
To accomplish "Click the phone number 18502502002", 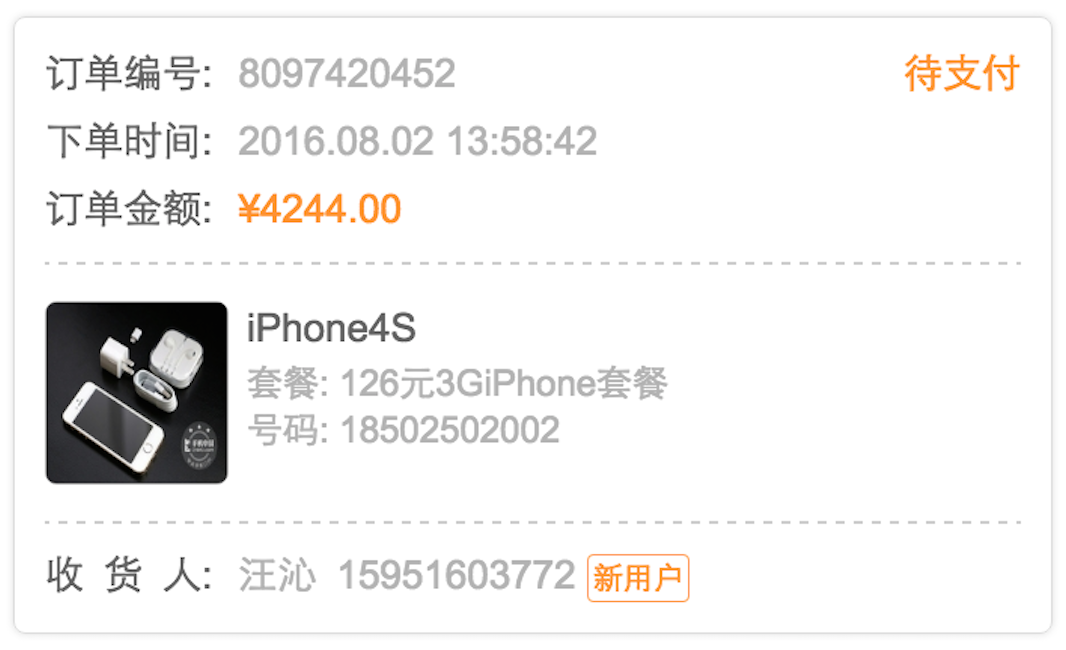I will pyautogui.click(x=450, y=430).
